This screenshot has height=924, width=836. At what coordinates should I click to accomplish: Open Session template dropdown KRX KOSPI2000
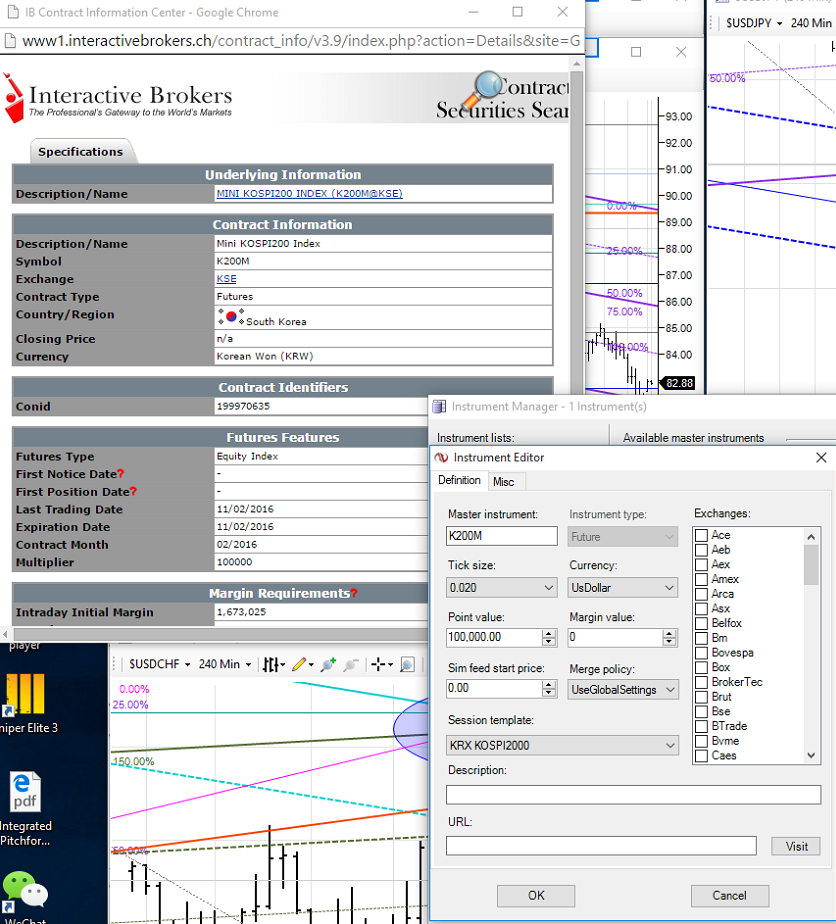tap(562, 745)
